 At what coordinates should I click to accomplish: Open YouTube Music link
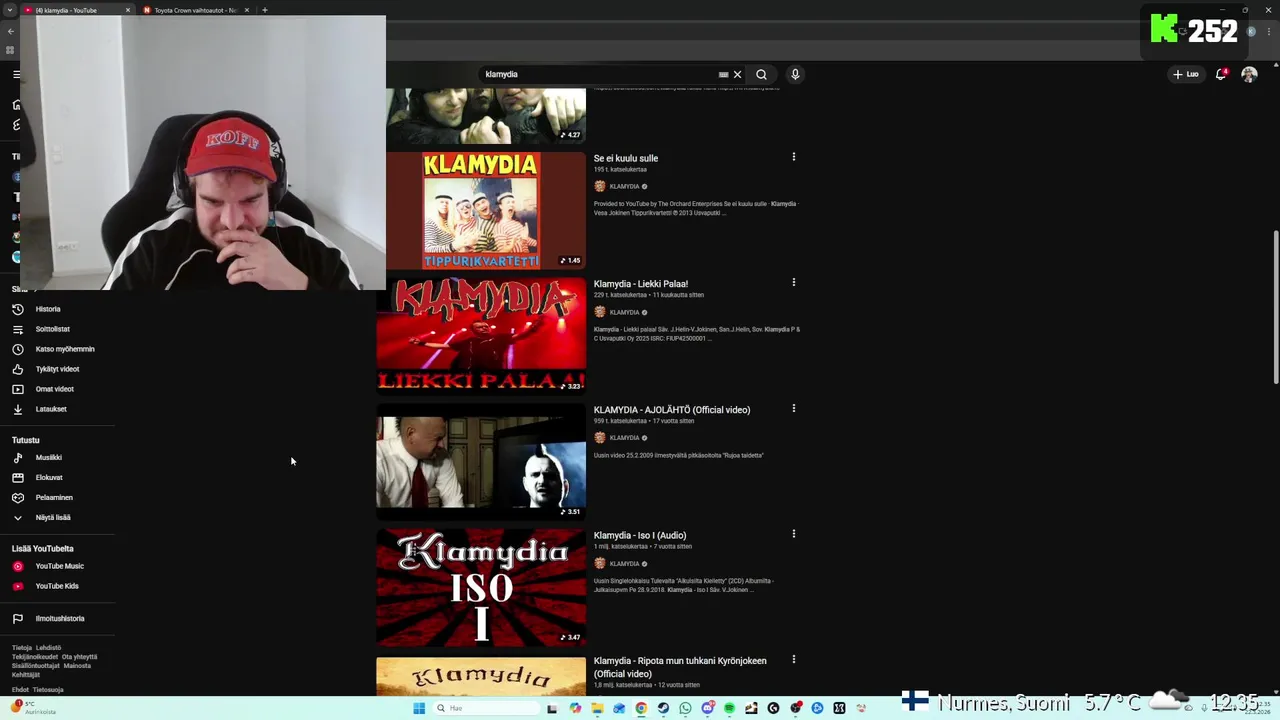tap(59, 566)
